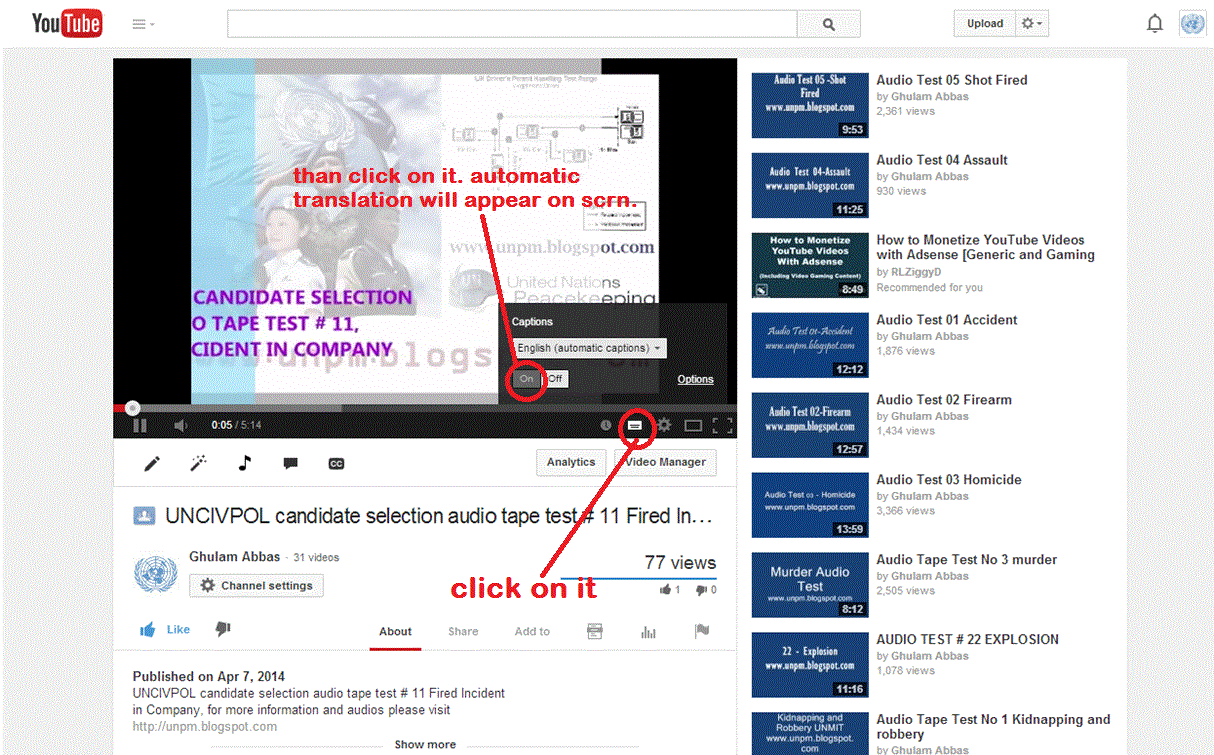Click Channel settings button
This screenshot has height=755, width=1214.
256,585
